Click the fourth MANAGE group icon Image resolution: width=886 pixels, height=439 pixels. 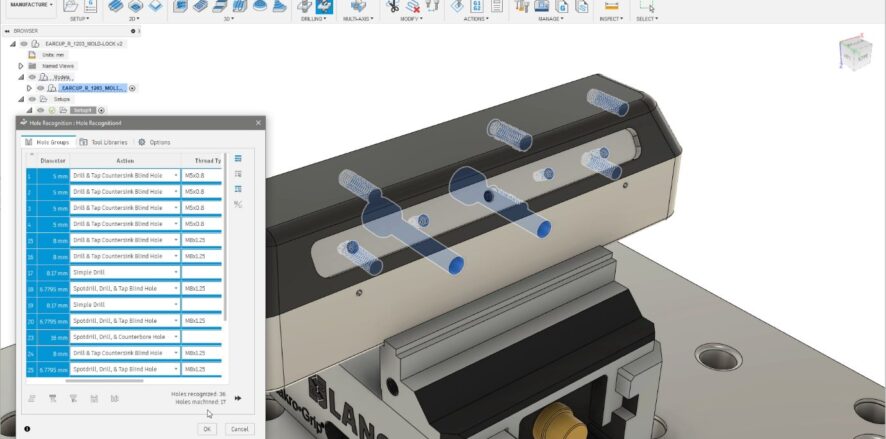tap(581, 6)
